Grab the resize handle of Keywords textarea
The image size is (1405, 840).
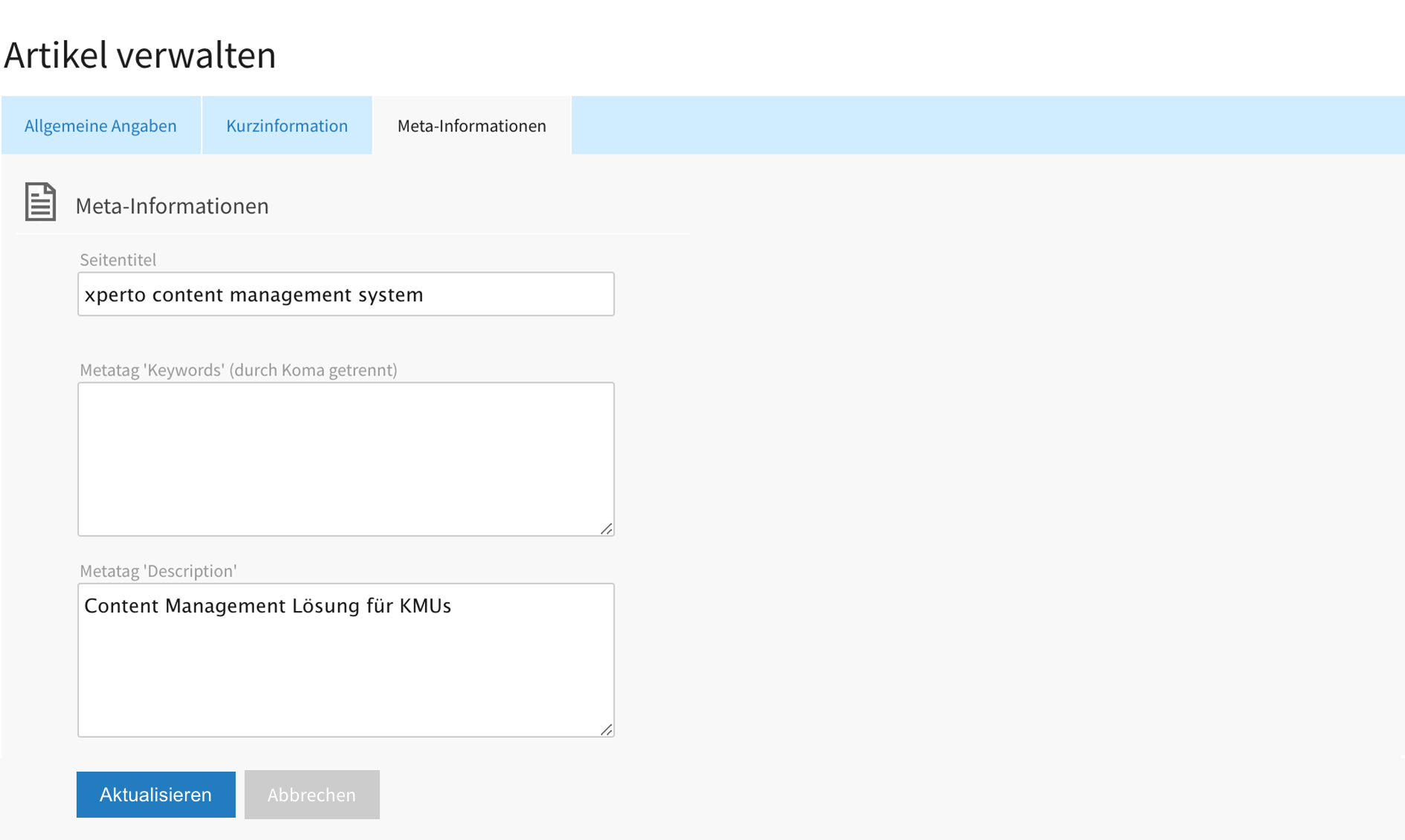[x=607, y=529]
